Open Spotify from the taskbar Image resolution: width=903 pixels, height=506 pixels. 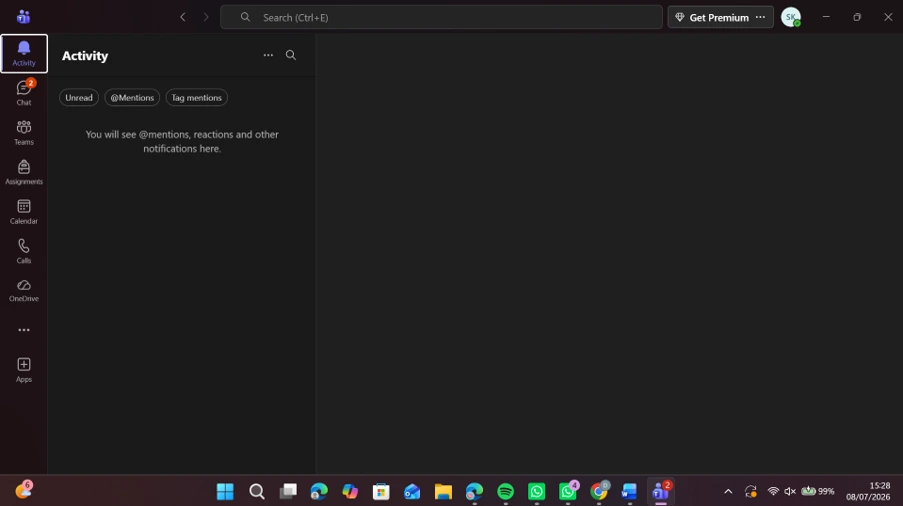click(x=506, y=491)
